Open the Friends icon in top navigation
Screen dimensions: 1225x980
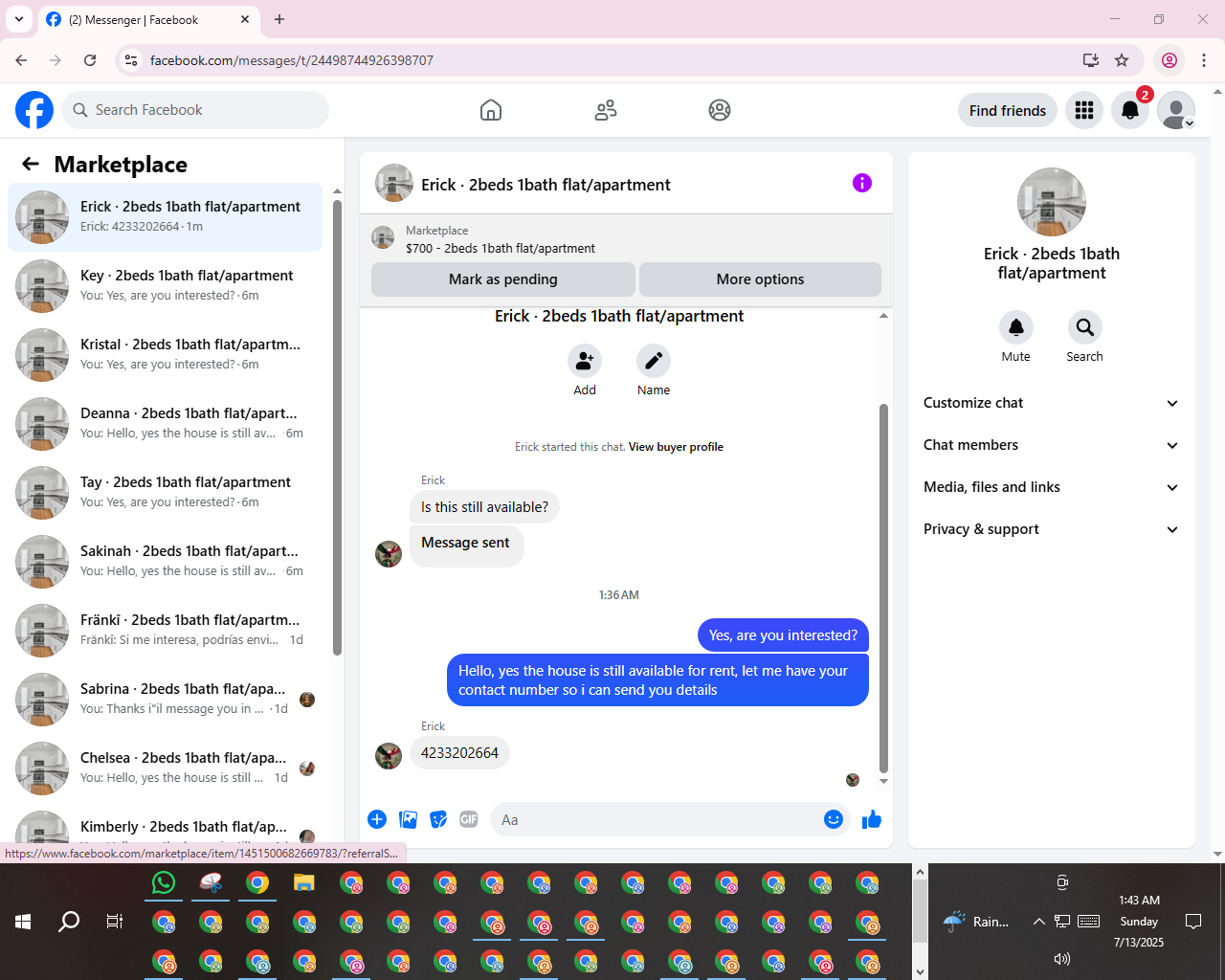606,110
